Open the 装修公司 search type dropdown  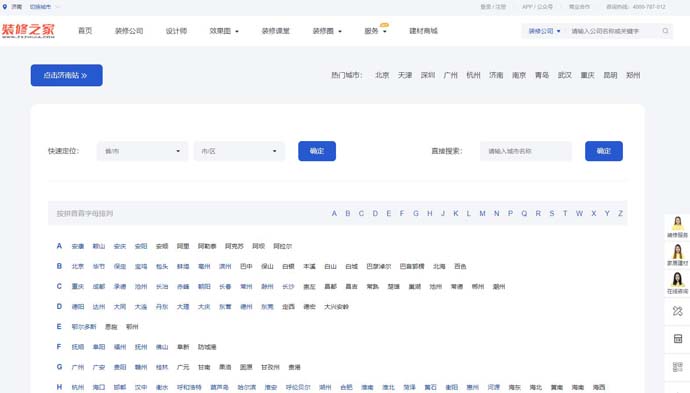tap(544, 31)
